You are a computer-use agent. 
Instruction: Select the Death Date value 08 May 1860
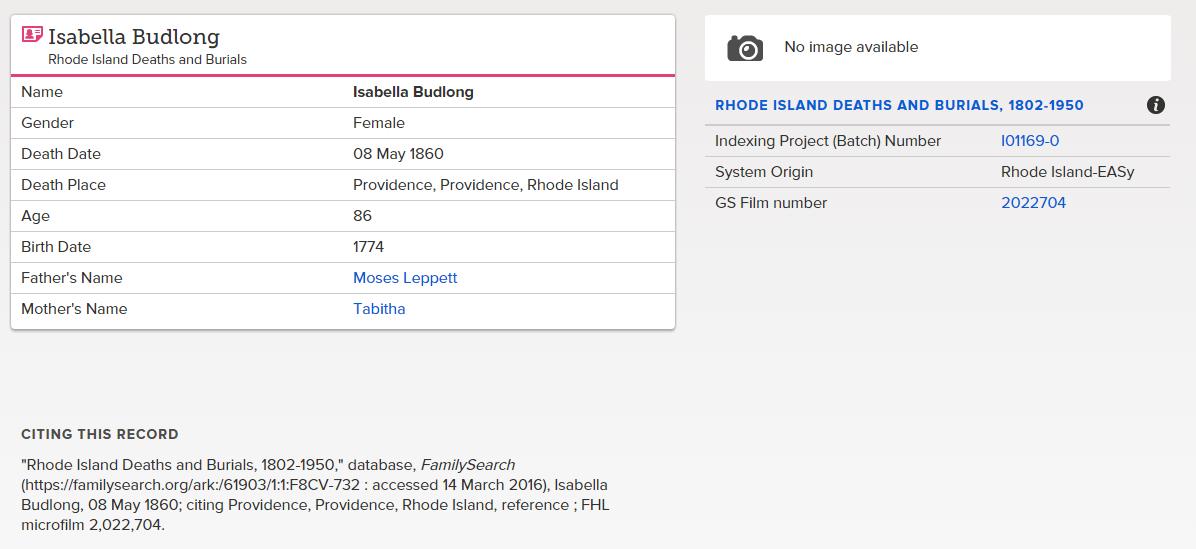coord(398,154)
